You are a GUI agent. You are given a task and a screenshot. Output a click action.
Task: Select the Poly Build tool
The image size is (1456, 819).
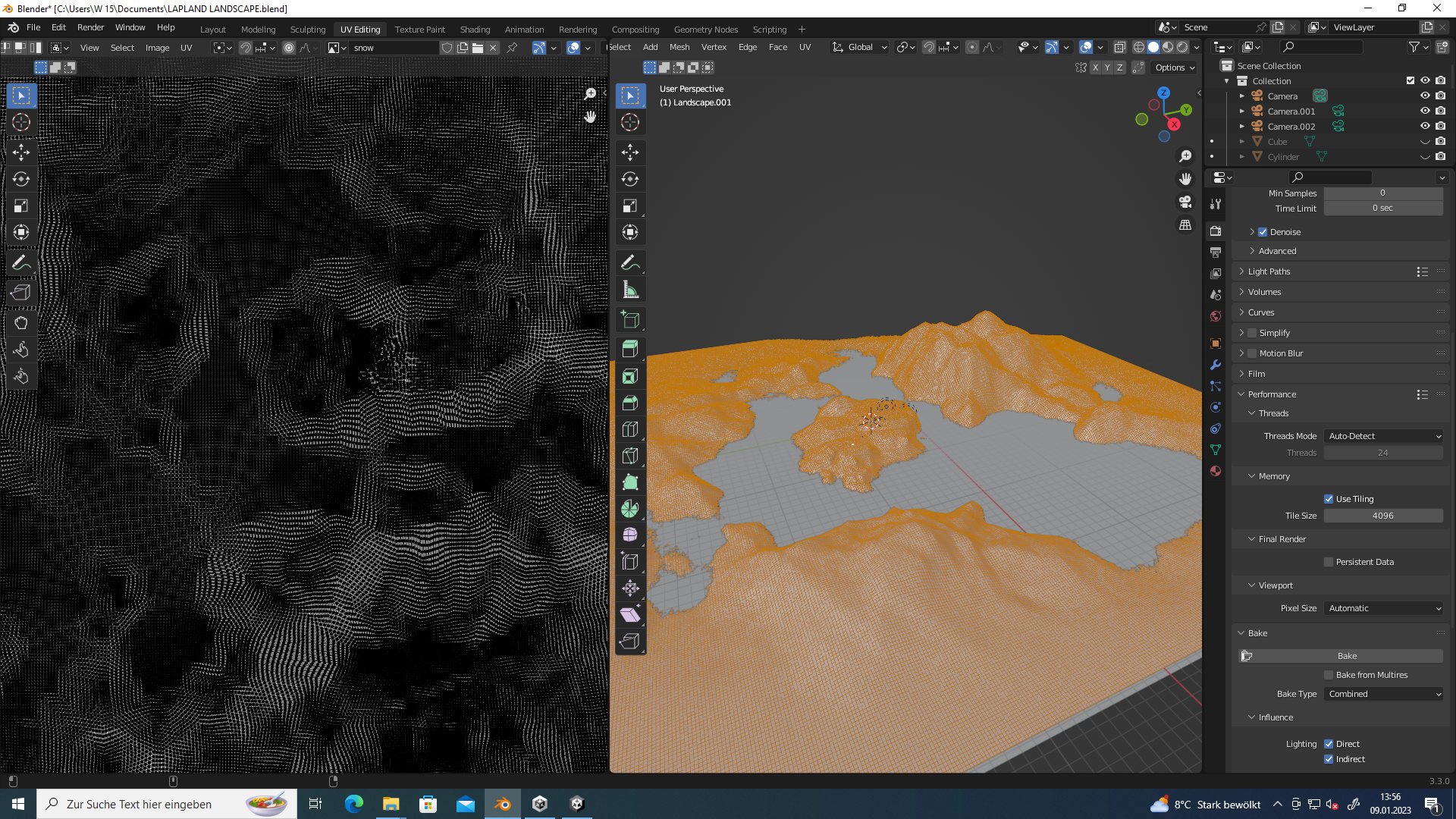coord(630,482)
